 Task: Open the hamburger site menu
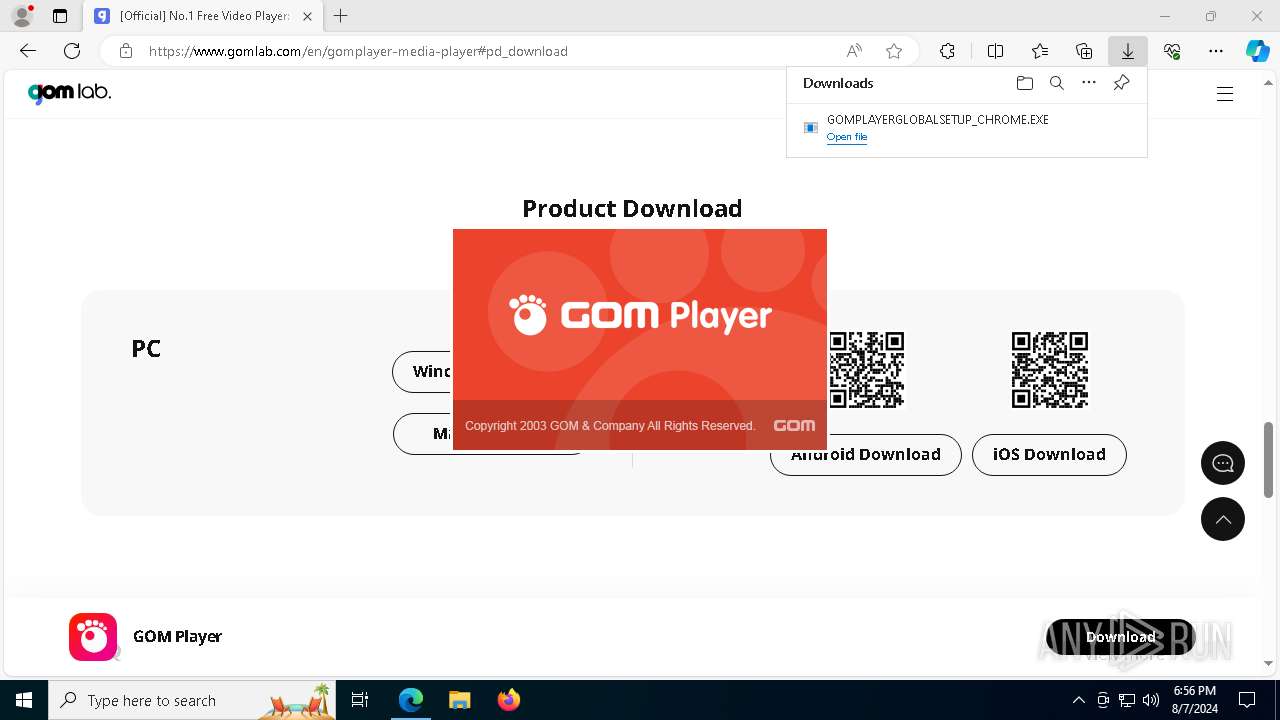point(1225,94)
